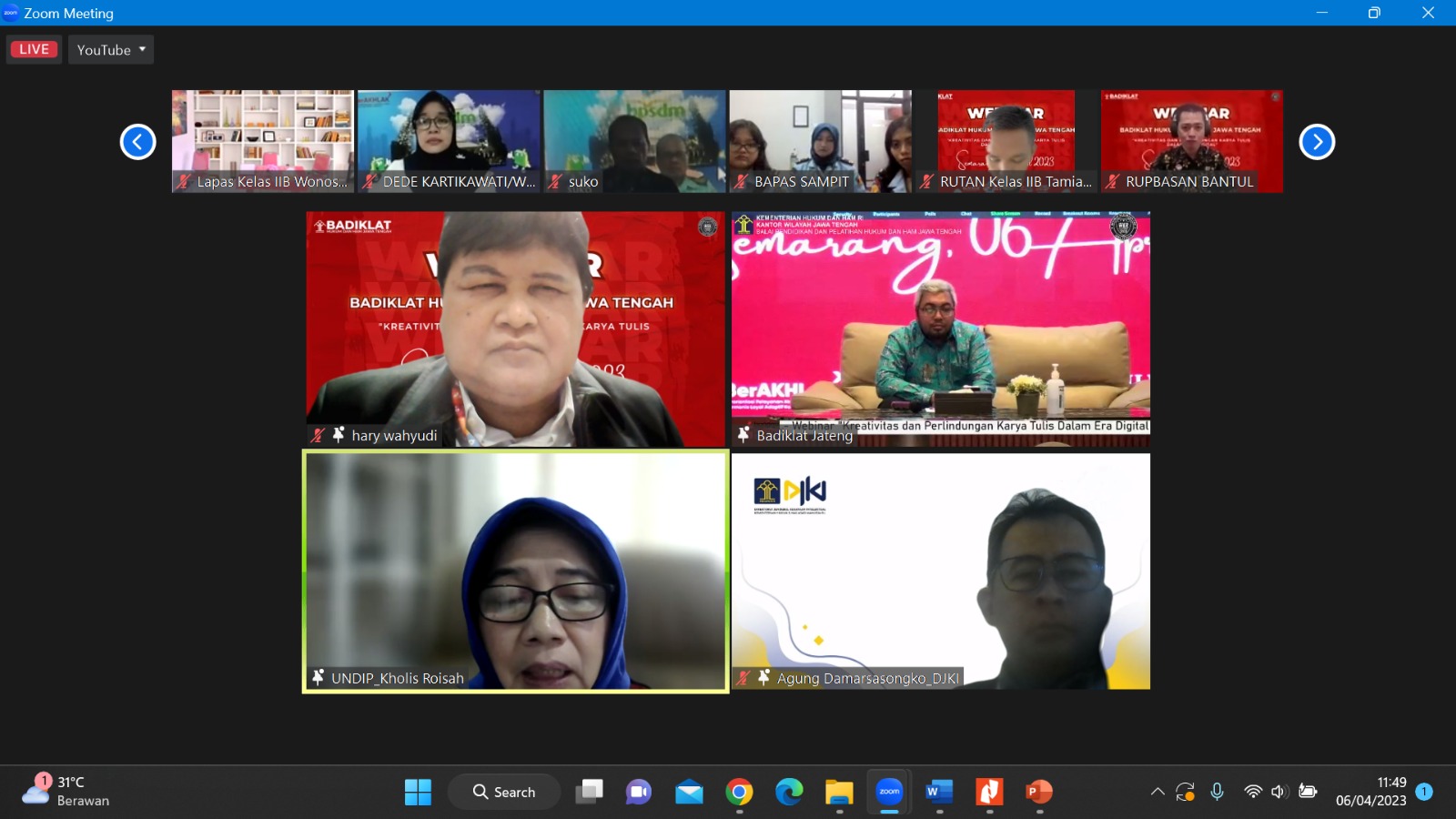Click the red LIVE indicator badge

tap(34, 49)
